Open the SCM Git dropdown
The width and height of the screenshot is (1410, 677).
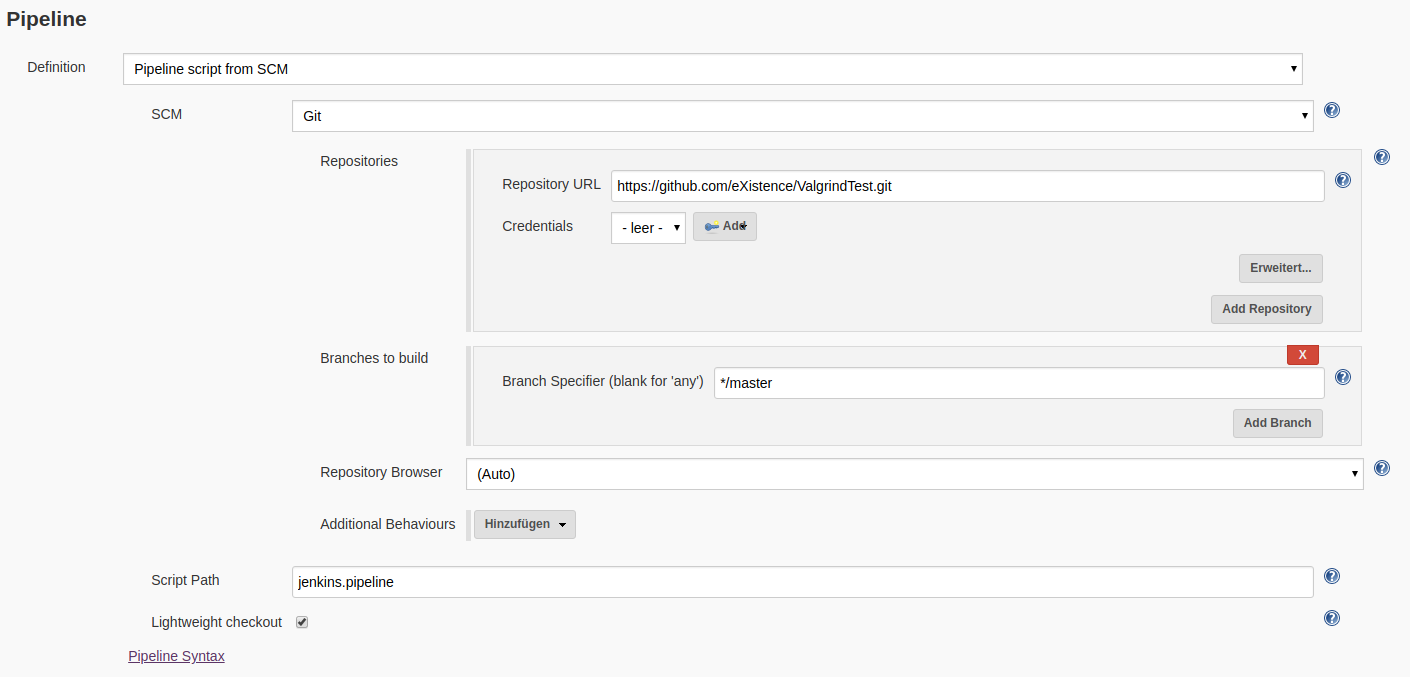[803, 116]
